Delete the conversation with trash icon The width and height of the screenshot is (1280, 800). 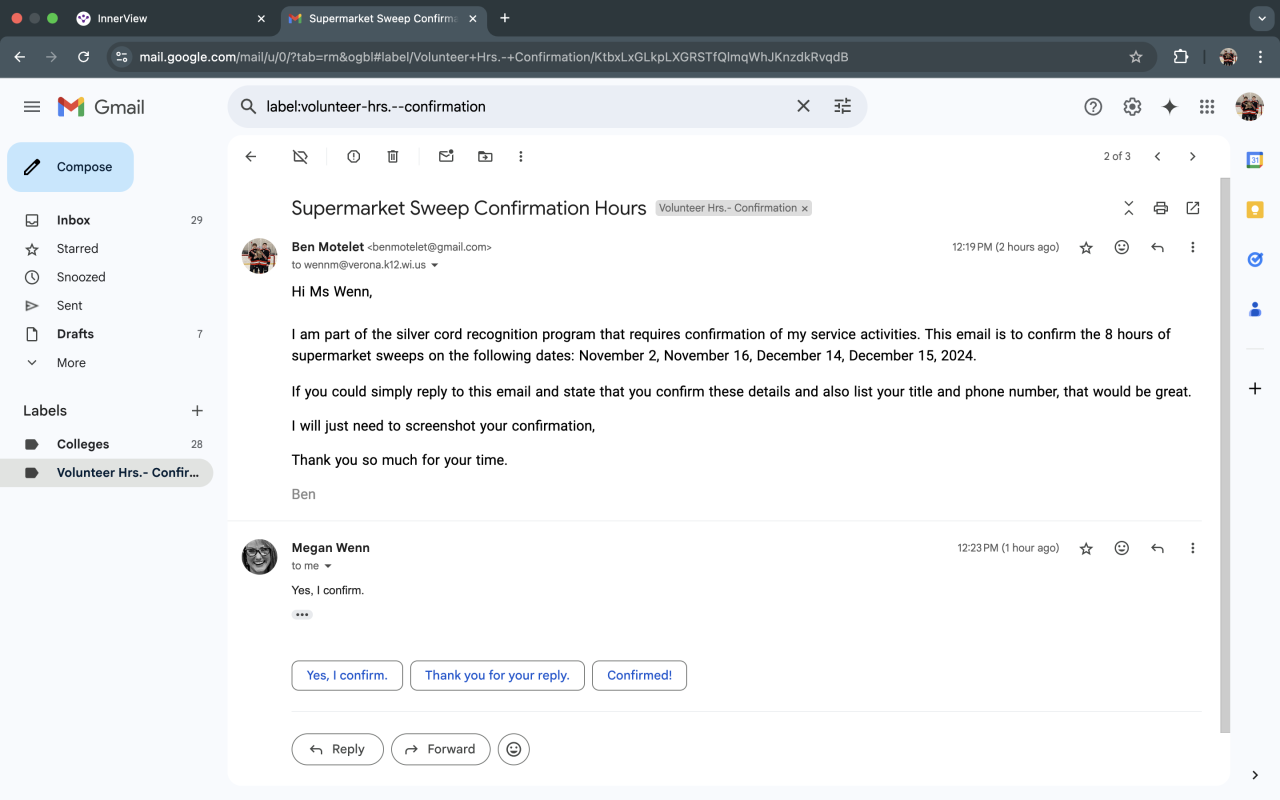393,157
